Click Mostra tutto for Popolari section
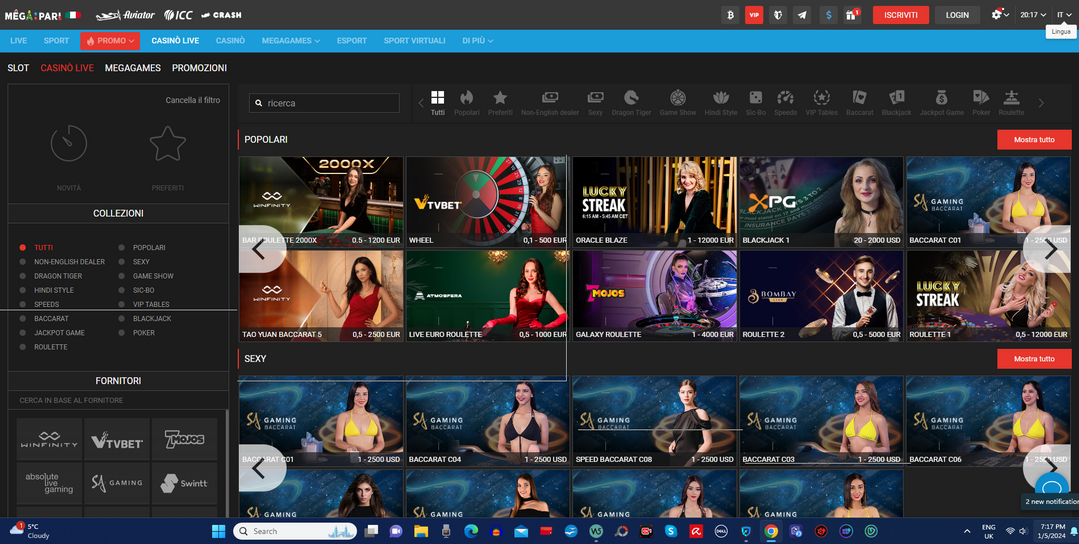 click(x=1034, y=140)
